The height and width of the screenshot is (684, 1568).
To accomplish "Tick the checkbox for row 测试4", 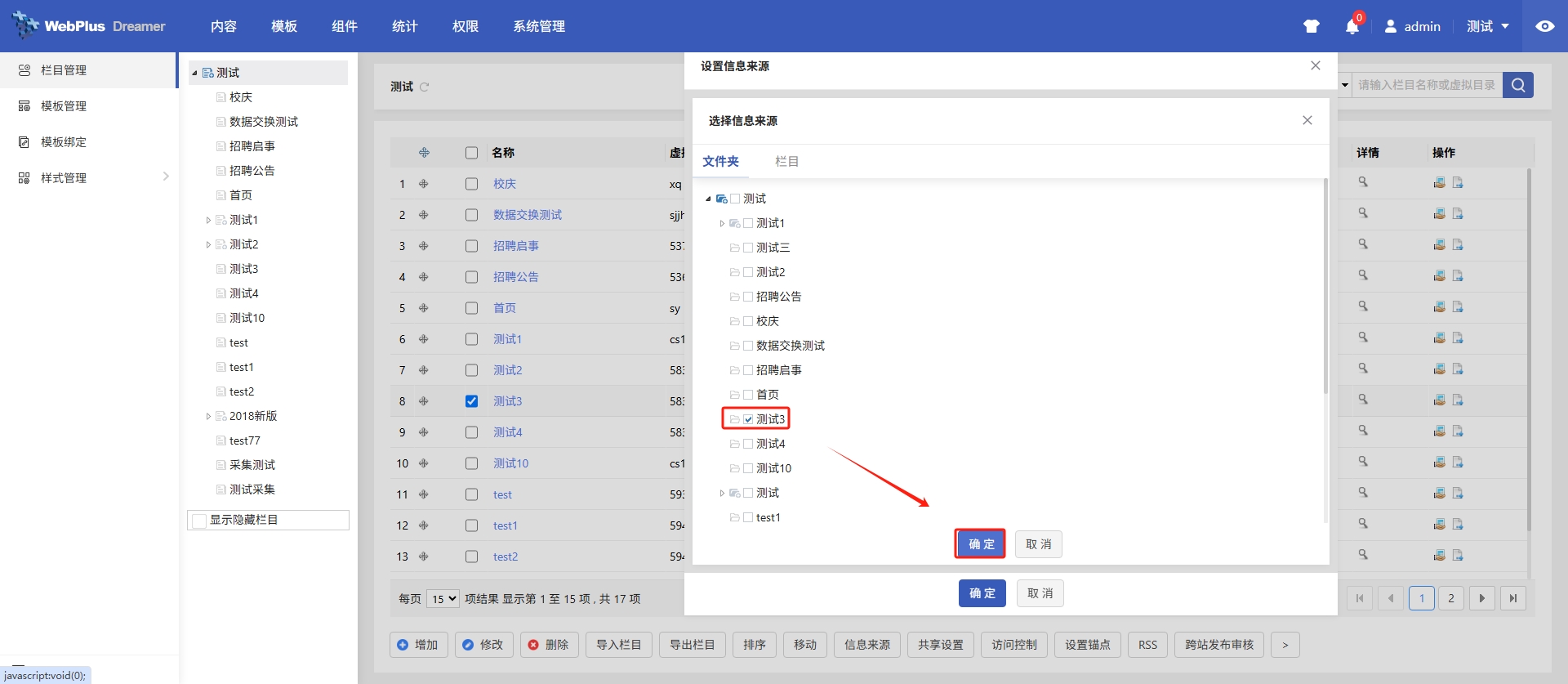I will coord(471,432).
